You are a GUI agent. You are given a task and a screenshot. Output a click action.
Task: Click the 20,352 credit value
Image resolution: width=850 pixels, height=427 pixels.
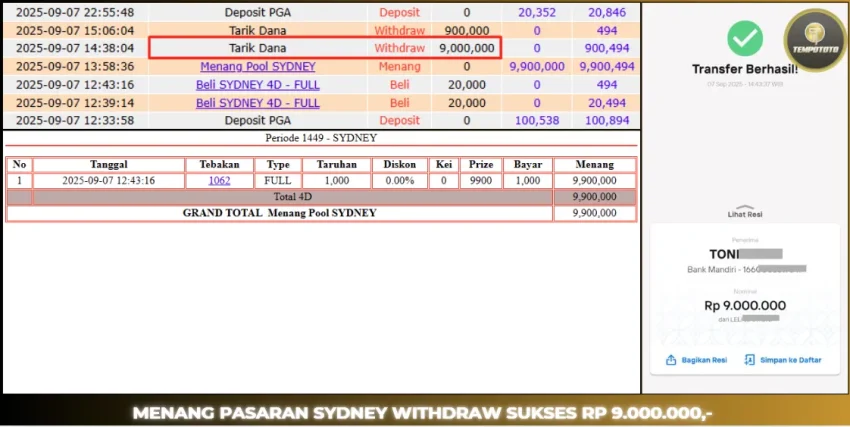tap(537, 12)
